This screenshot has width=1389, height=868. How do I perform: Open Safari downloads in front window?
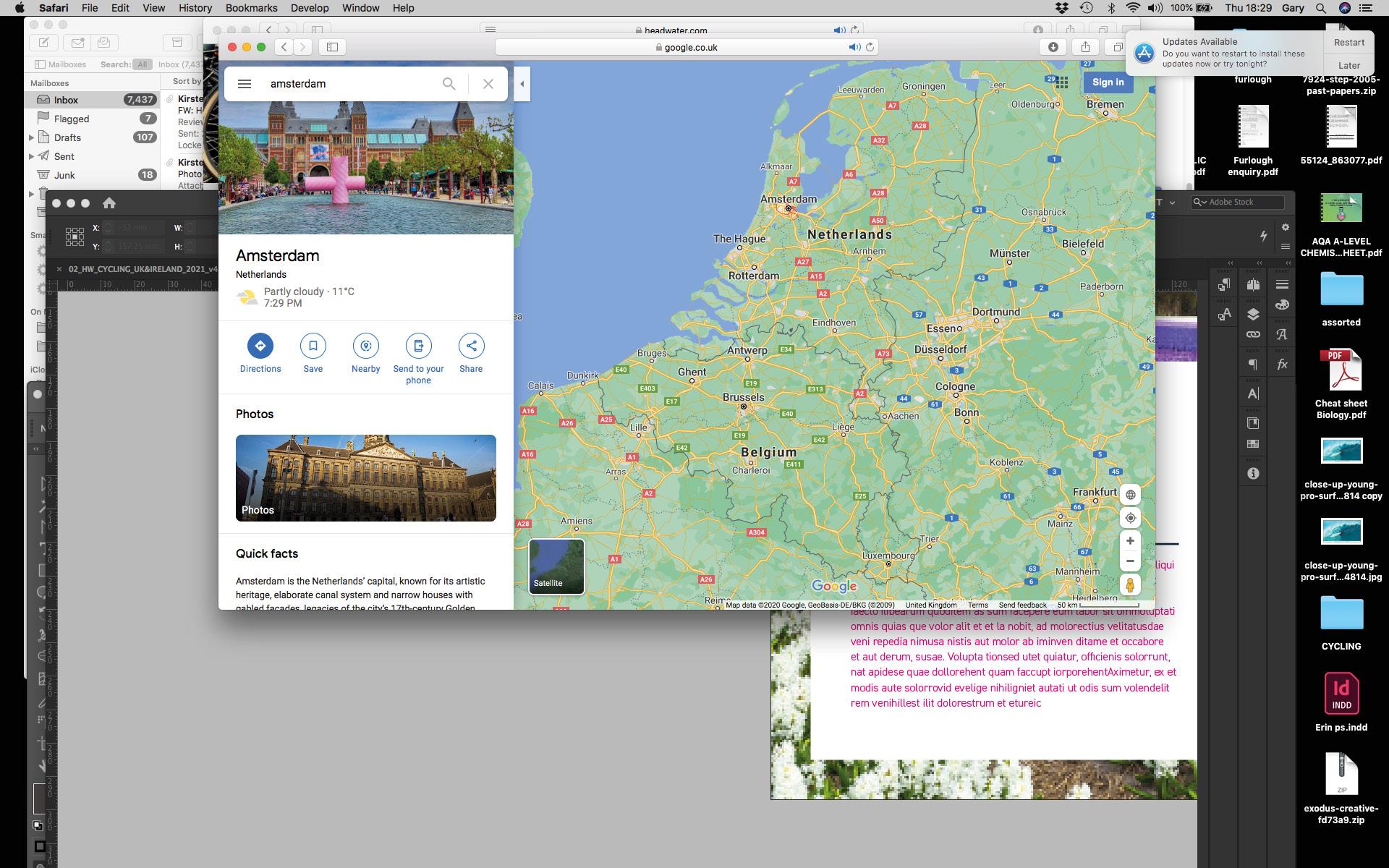click(1053, 47)
